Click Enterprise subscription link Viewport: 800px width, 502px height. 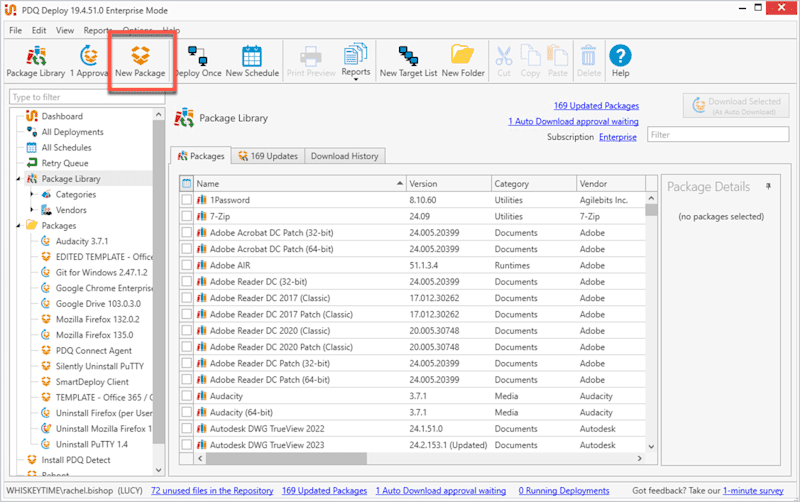point(617,137)
